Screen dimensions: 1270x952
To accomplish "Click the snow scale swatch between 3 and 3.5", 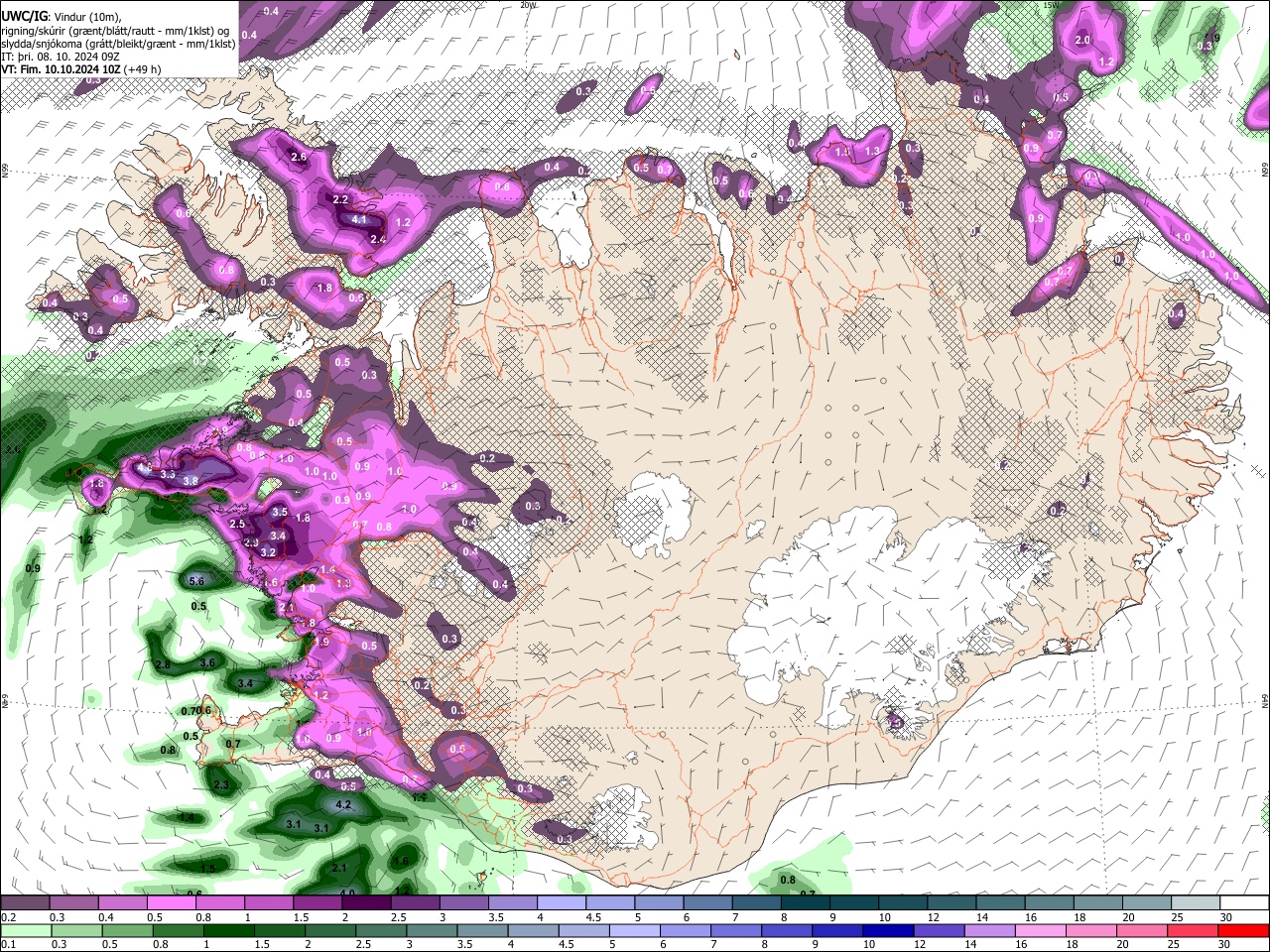I will pyautogui.click(x=463, y=903).
